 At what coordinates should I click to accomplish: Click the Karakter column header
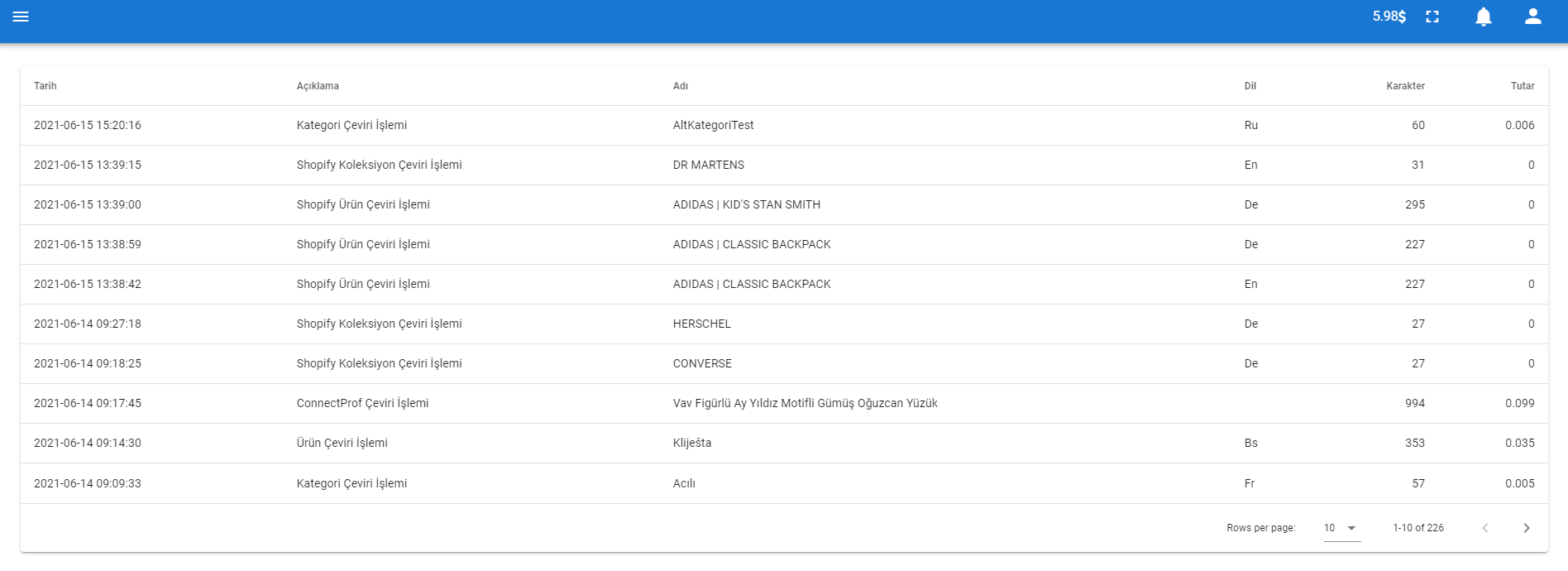coord(1406,86)
